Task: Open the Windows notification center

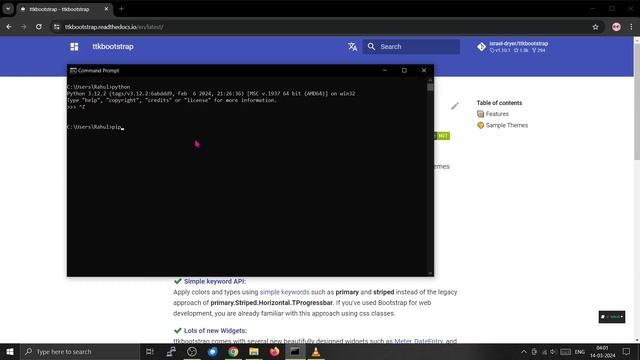Action: pyautogui.click(x=626, y=351)
